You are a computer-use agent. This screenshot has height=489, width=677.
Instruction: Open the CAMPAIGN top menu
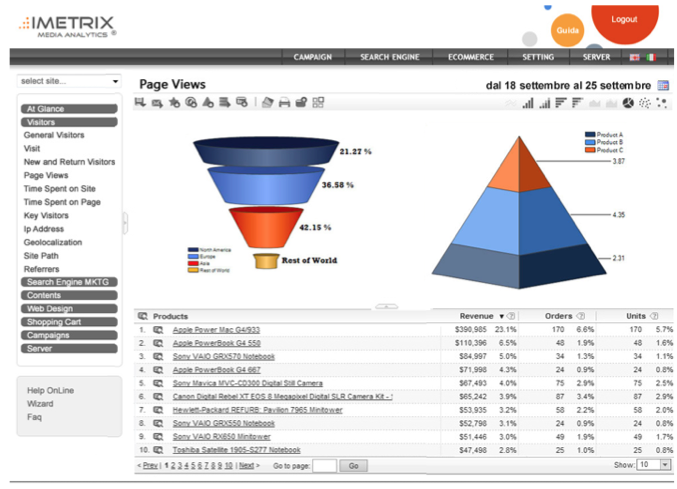click(x=313, y=57)
